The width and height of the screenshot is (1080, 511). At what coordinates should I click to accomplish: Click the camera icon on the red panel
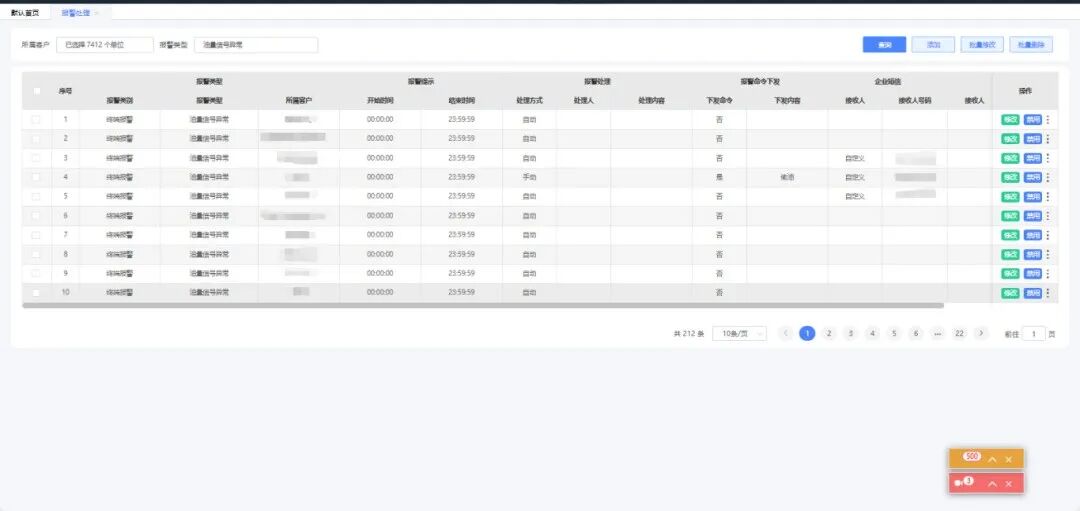click(x=958, y=483)
